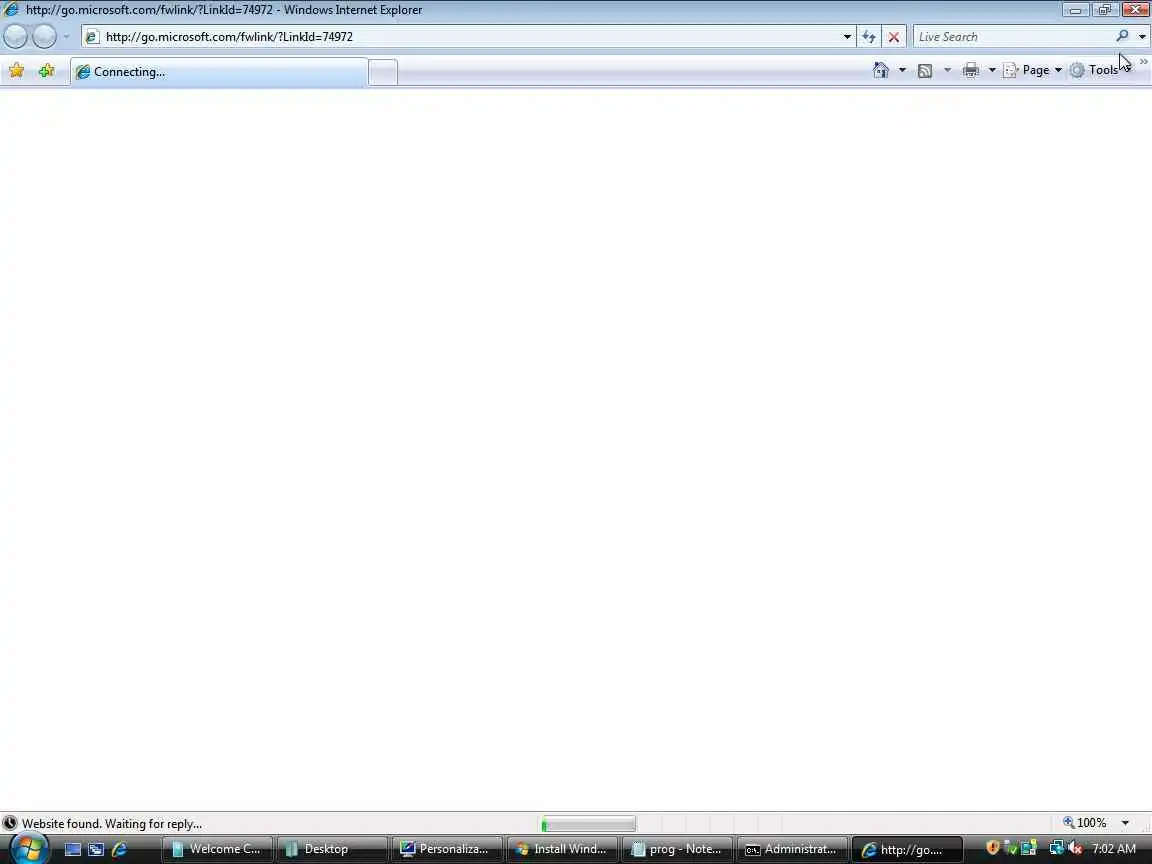This screenshot has width=1152, height=864.
Task: Open the Page menu
Action: pos(1033,70)
